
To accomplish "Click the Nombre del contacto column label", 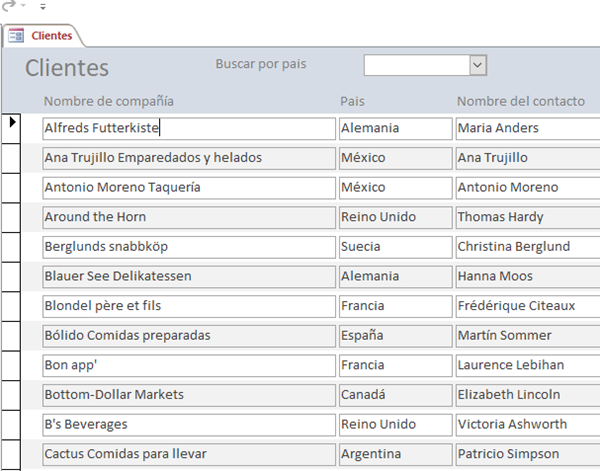I will (520, 101).
